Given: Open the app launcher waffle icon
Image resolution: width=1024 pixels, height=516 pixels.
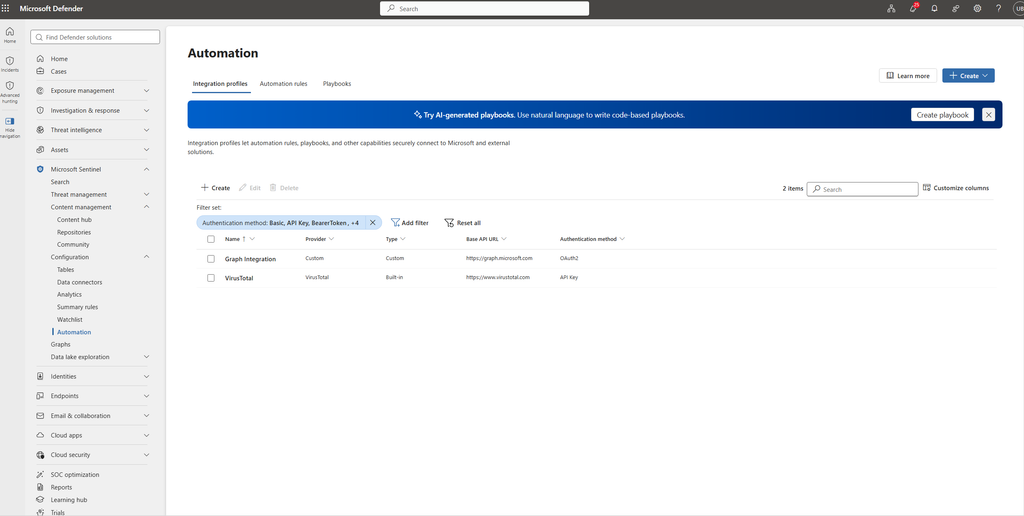Looking at the screenshot, I should tap(5, 8).
